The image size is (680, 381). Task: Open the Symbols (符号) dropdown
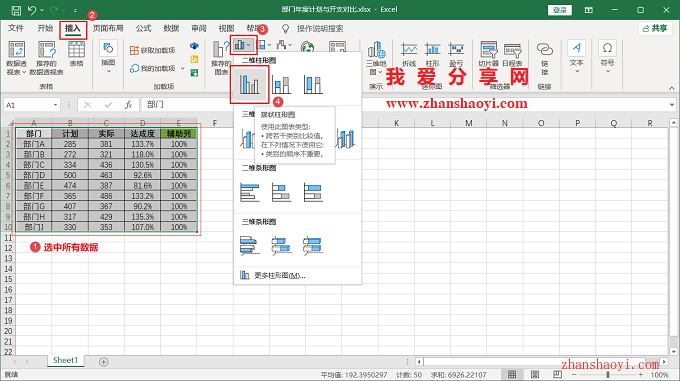coord(608,56)
